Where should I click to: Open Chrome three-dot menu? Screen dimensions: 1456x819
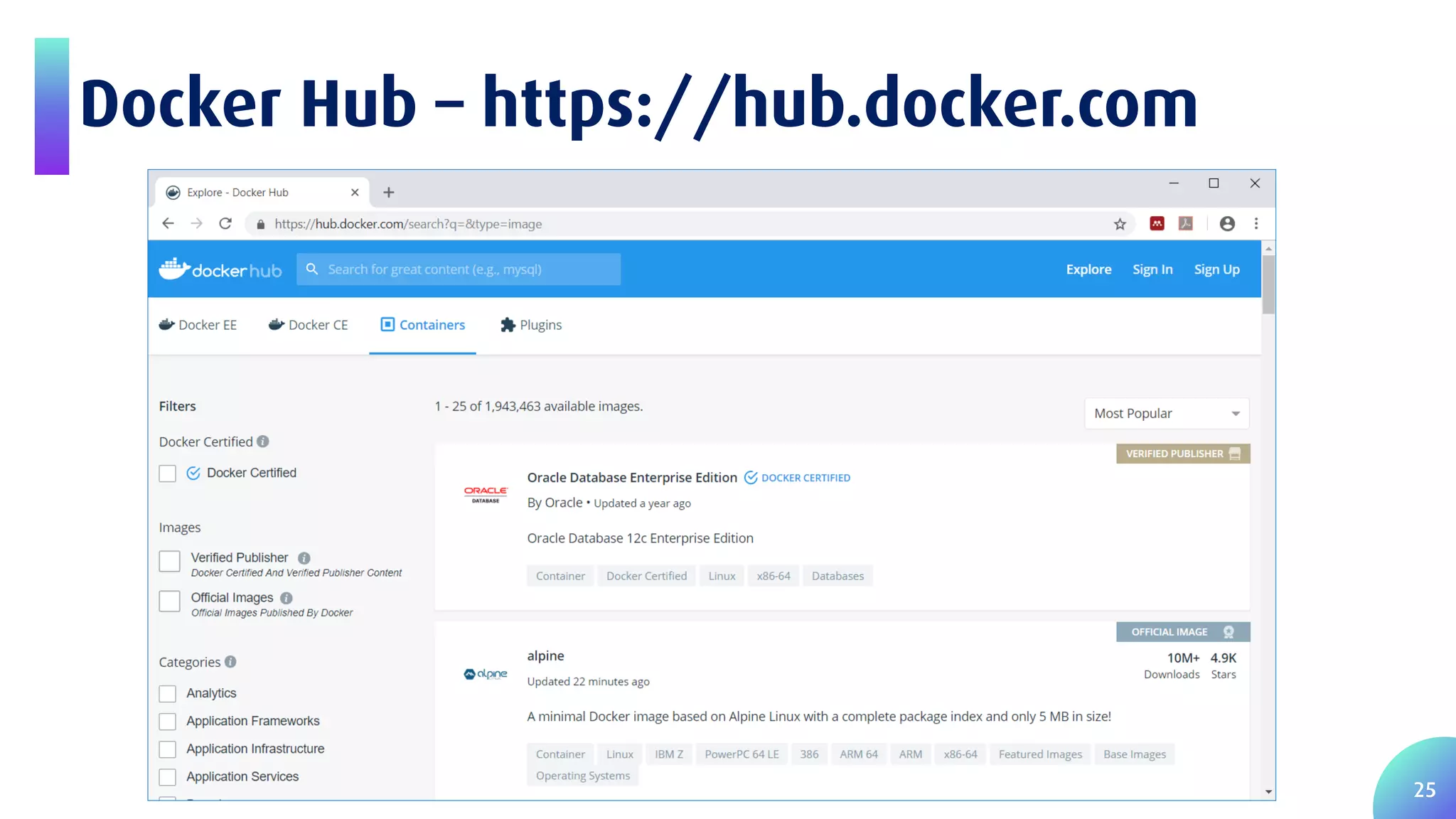pos(1256,224)
